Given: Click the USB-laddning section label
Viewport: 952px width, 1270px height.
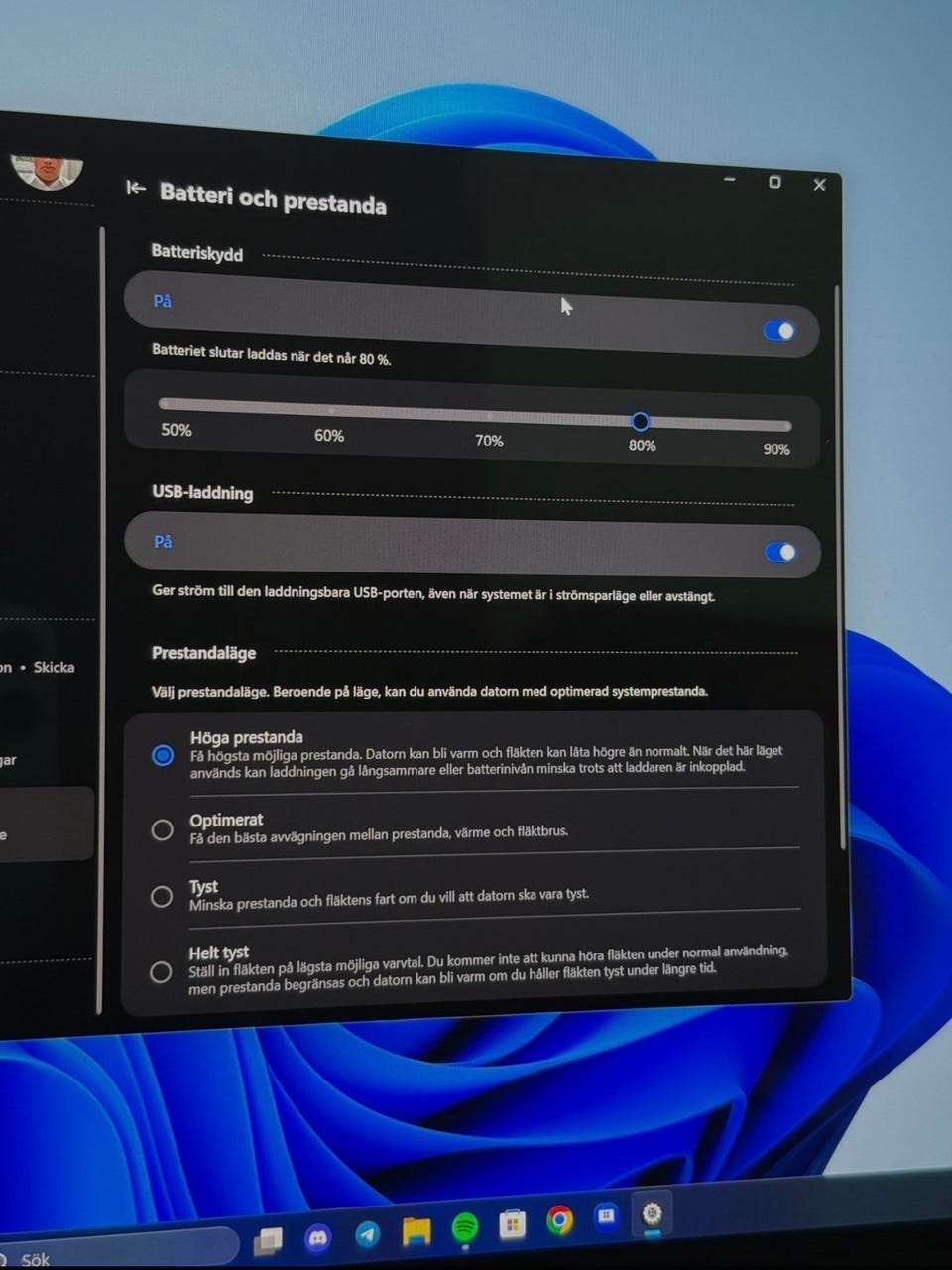Looking at the screenshot, I should coord(202,492).
